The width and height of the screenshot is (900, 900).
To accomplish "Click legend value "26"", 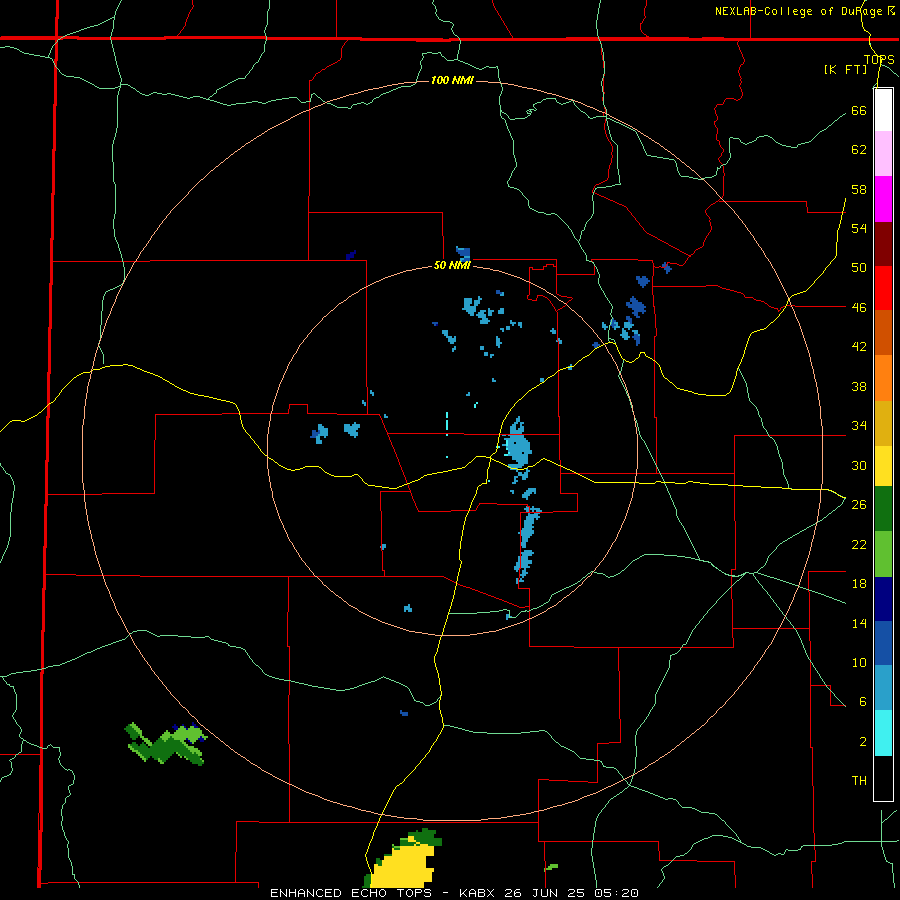I will tap(859, 505).
